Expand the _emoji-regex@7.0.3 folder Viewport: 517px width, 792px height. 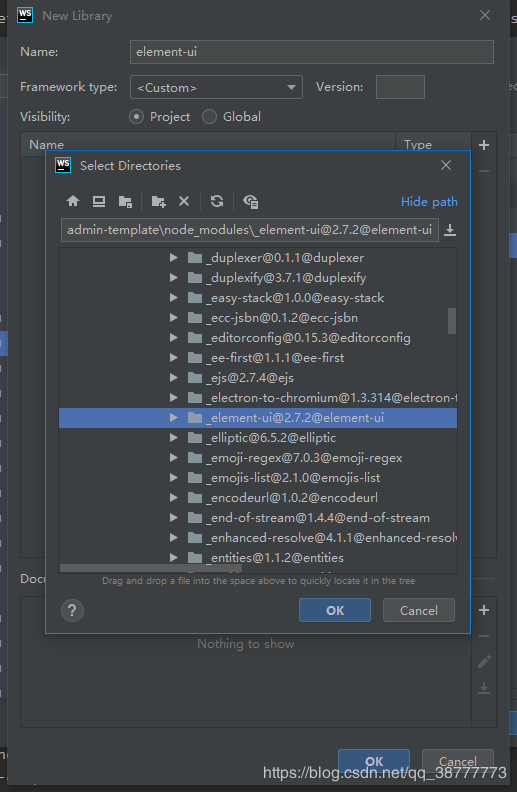click(x=174, y=458)
